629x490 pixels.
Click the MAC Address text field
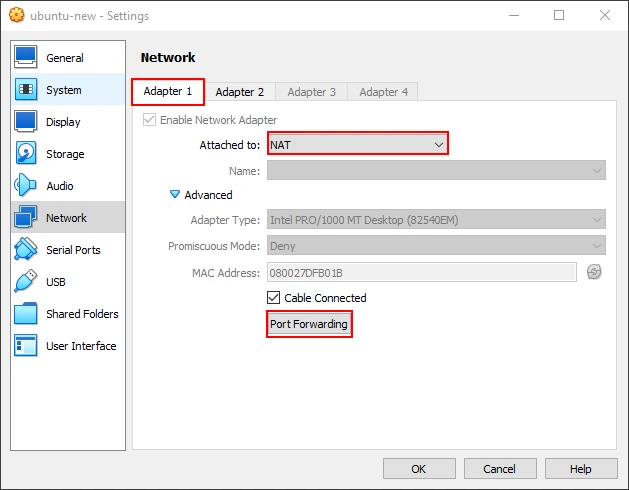point(420,272)
